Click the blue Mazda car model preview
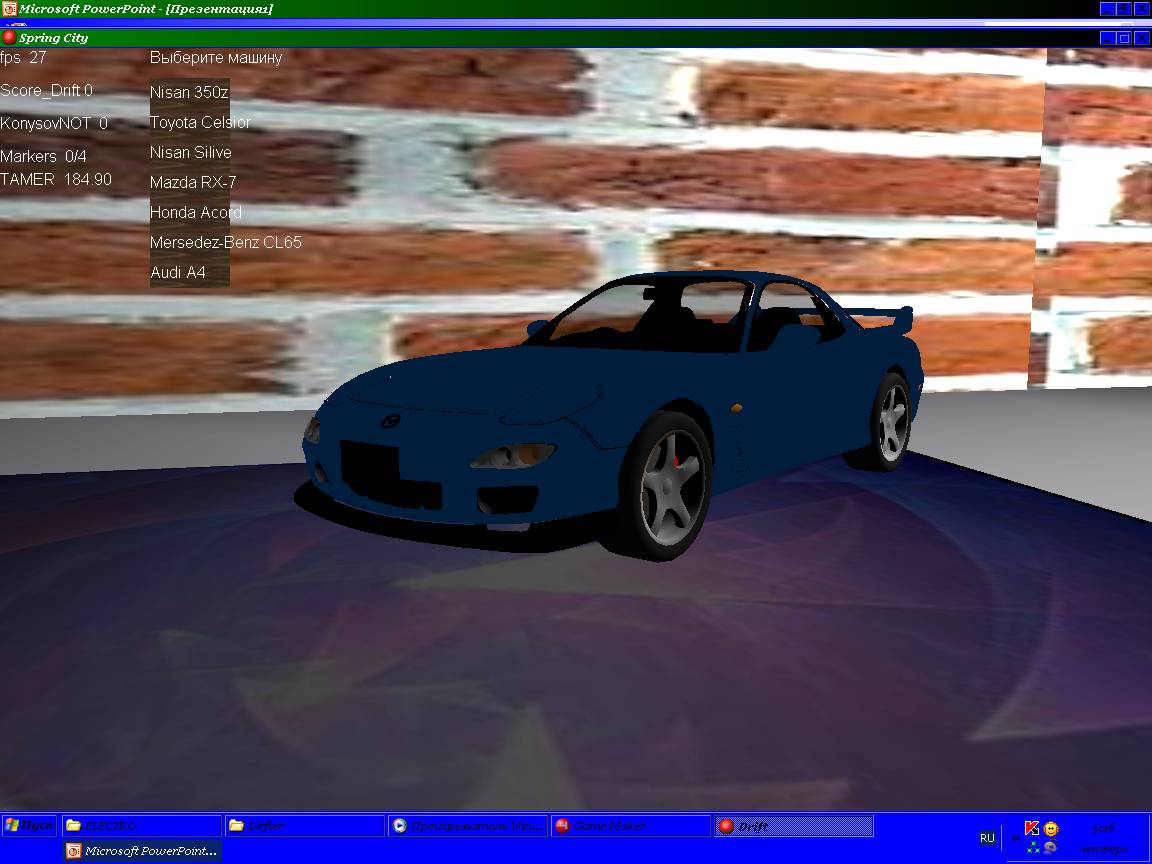The image size is (1152, 864). [x=610, y=415]
